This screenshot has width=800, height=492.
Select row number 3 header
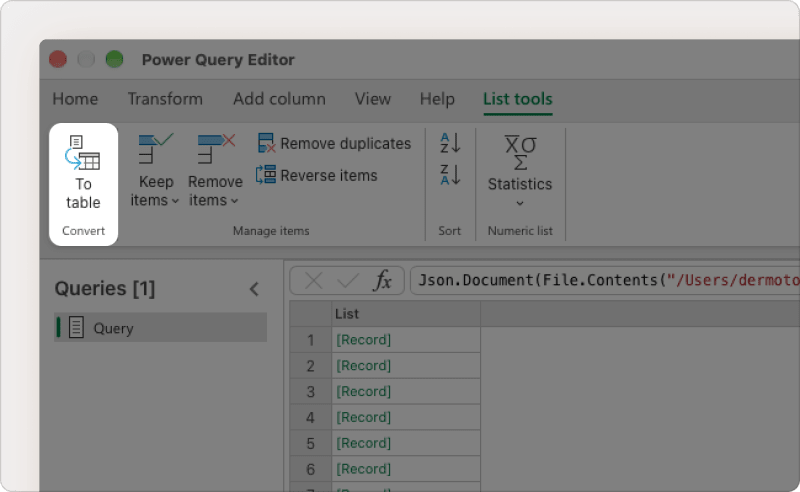(311, 391)
